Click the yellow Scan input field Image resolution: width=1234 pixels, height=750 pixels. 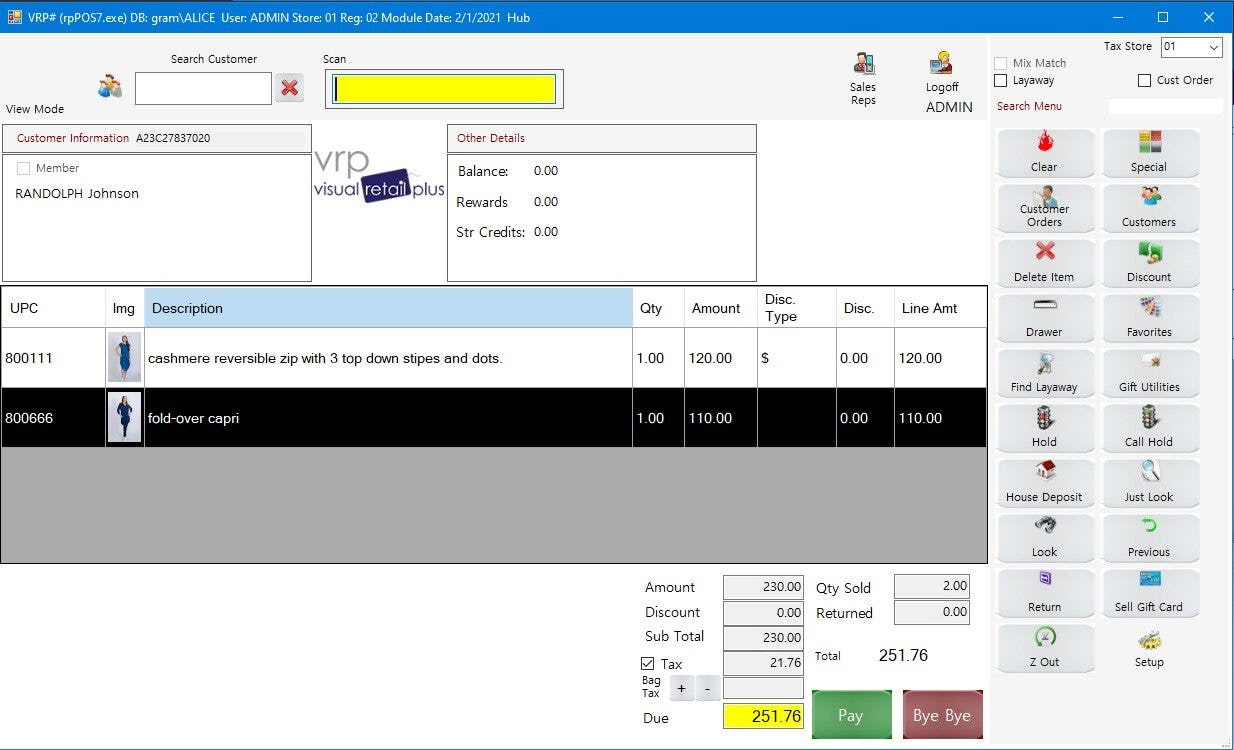(x=445, y=89)
